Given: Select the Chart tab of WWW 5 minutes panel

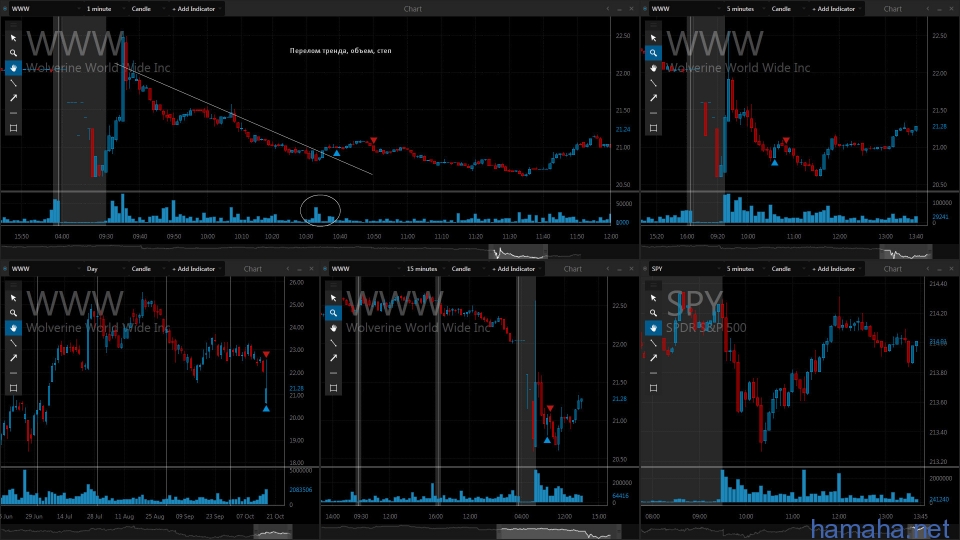Looking at the screenshot, I should (893, 9).
